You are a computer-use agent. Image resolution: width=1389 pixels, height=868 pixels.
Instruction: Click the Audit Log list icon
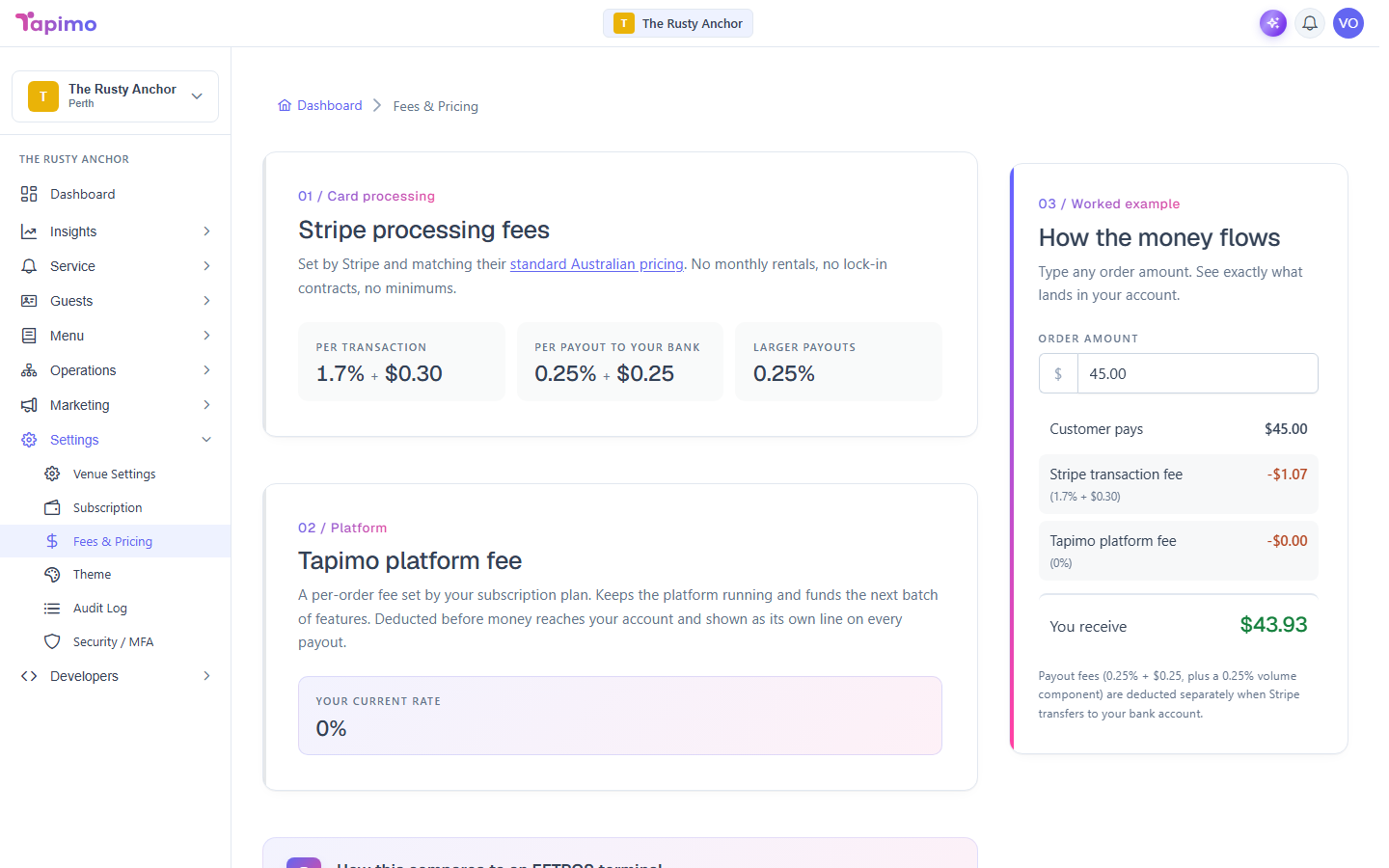pyautogui.click(x=52, y=608)
